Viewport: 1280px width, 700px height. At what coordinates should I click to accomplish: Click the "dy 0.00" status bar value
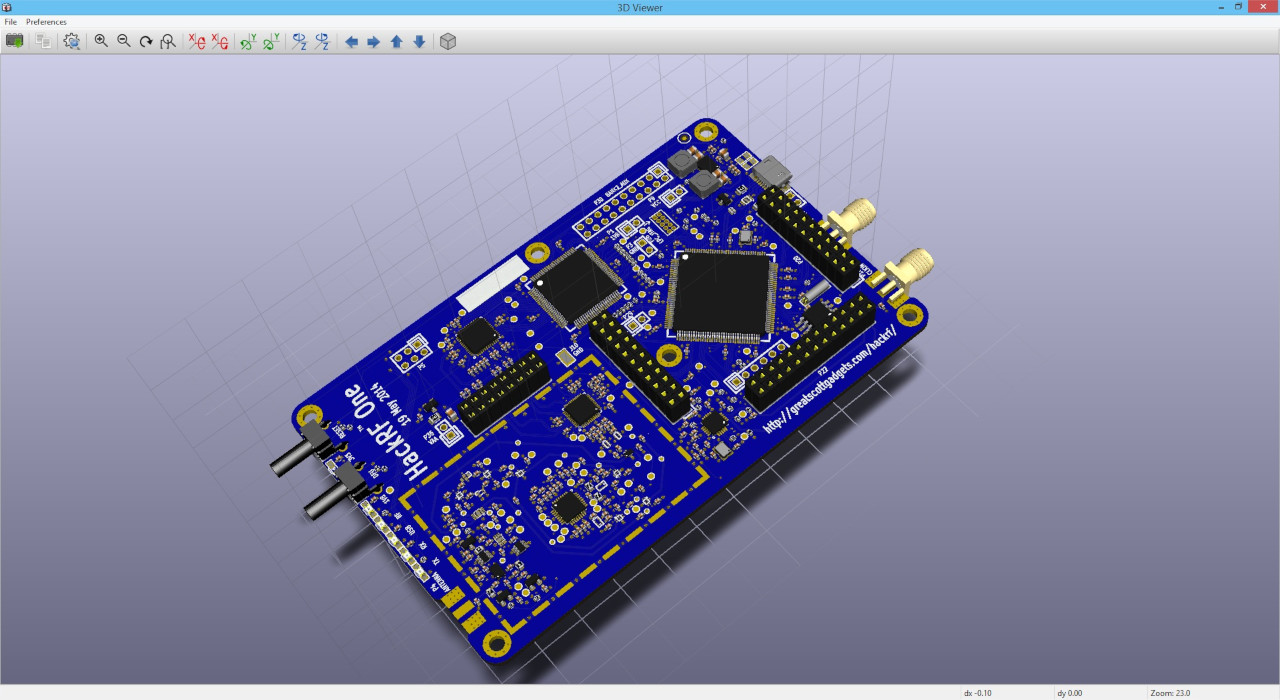tap(1069, 693)
